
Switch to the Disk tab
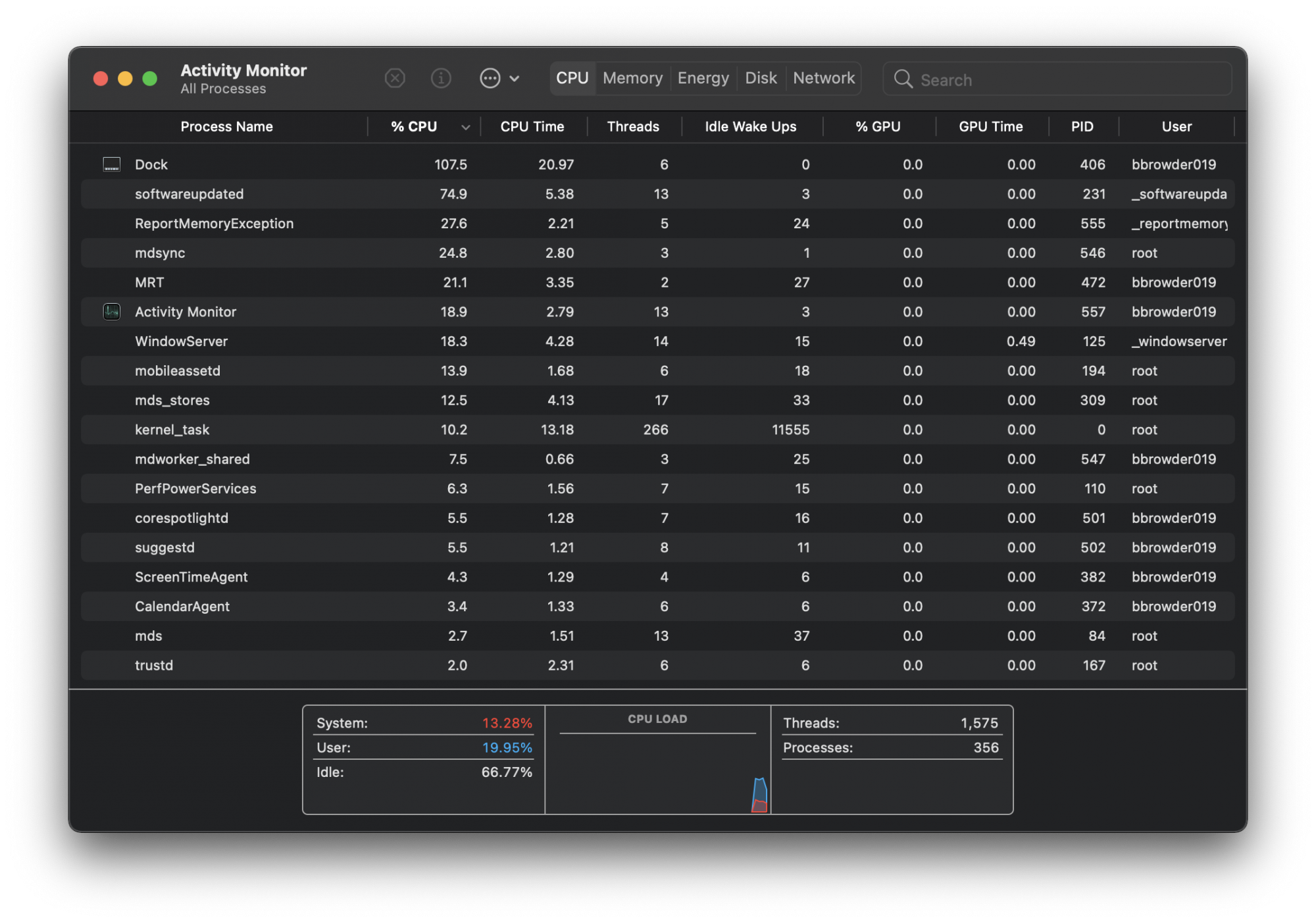pyautogui.click(x=761, y=78)
